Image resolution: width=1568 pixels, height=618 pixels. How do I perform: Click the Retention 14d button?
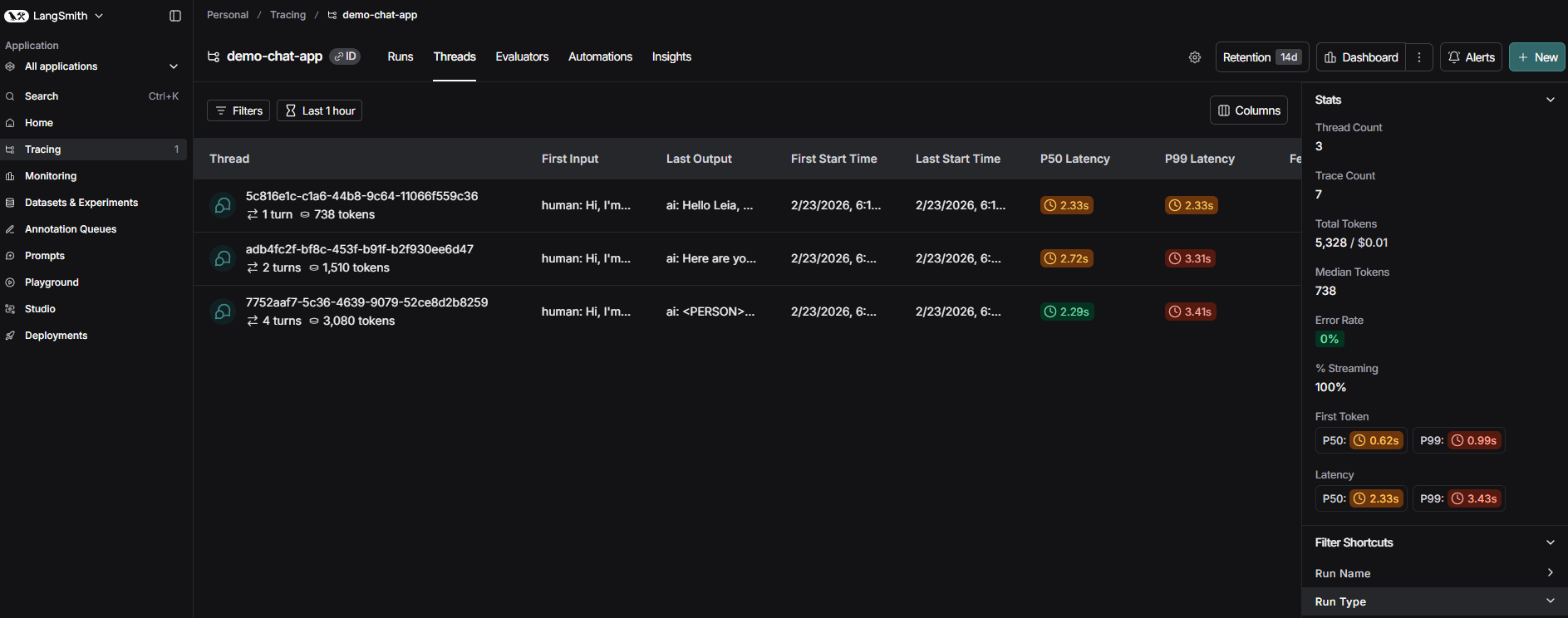pyautogui.click(x=1262, y=57)
